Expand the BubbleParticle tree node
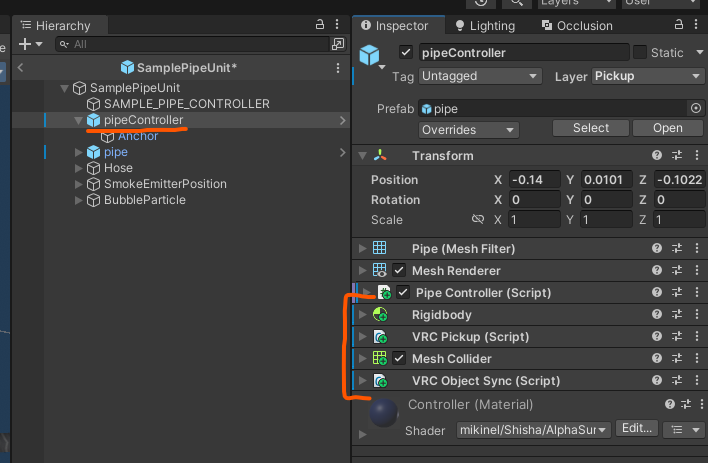Image resolution: width=708 pixels, height=463 pixels. pyautogui.click(x=79, y=201)
